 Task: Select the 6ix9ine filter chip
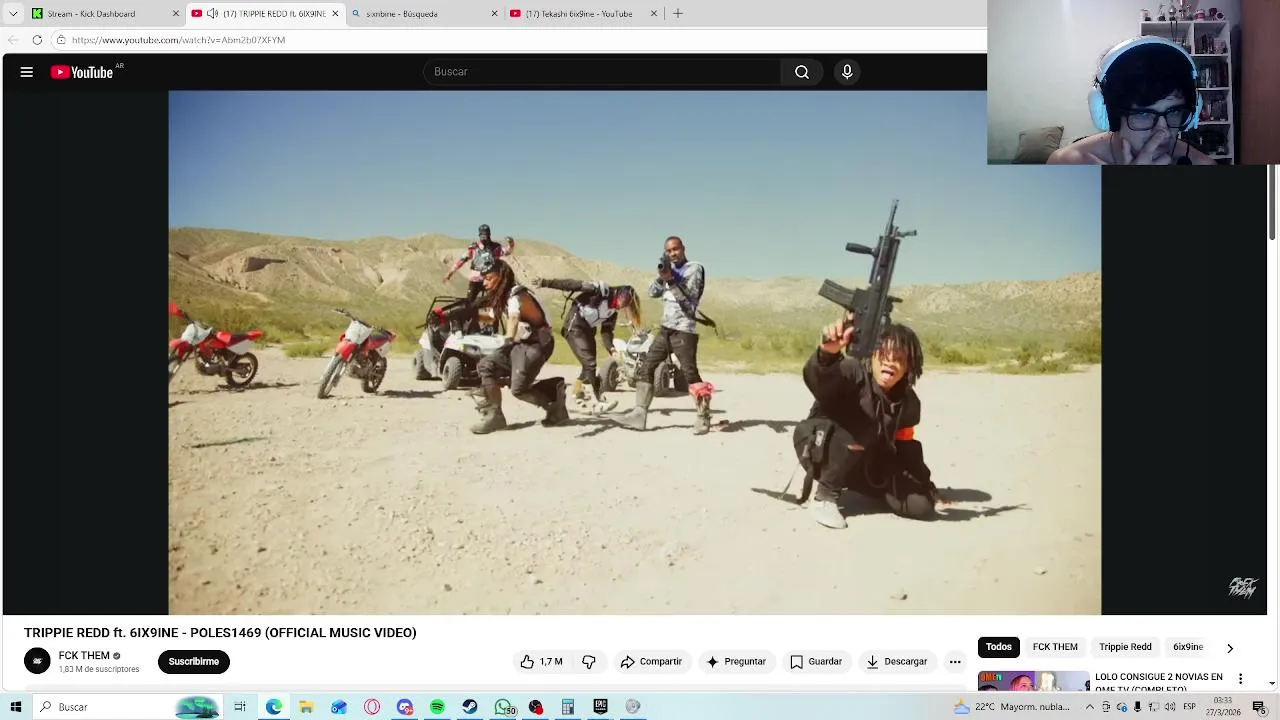(x=1188, y=647)
